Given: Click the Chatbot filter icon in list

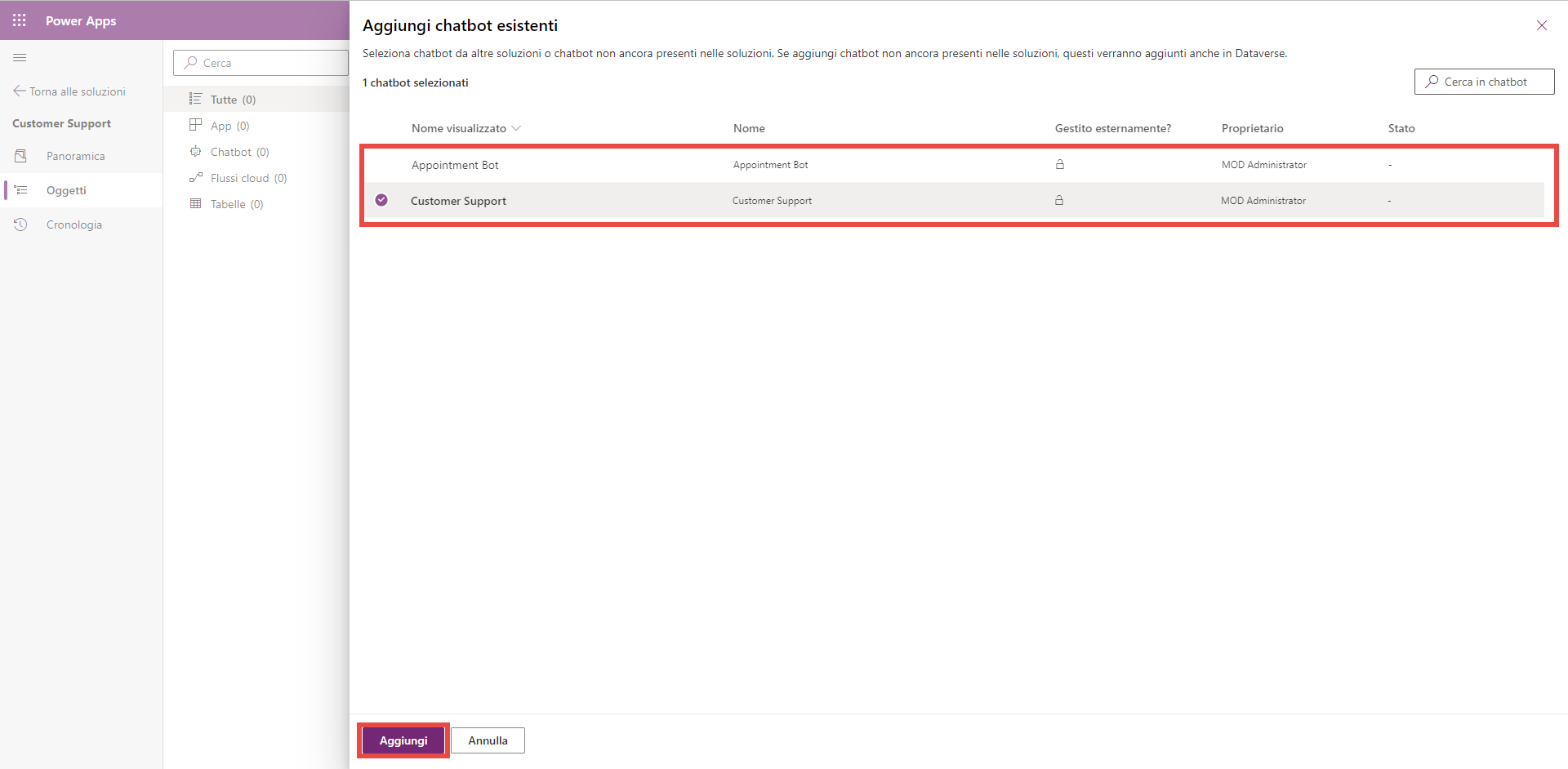Looking at the screenshot, I should point(196,152).
